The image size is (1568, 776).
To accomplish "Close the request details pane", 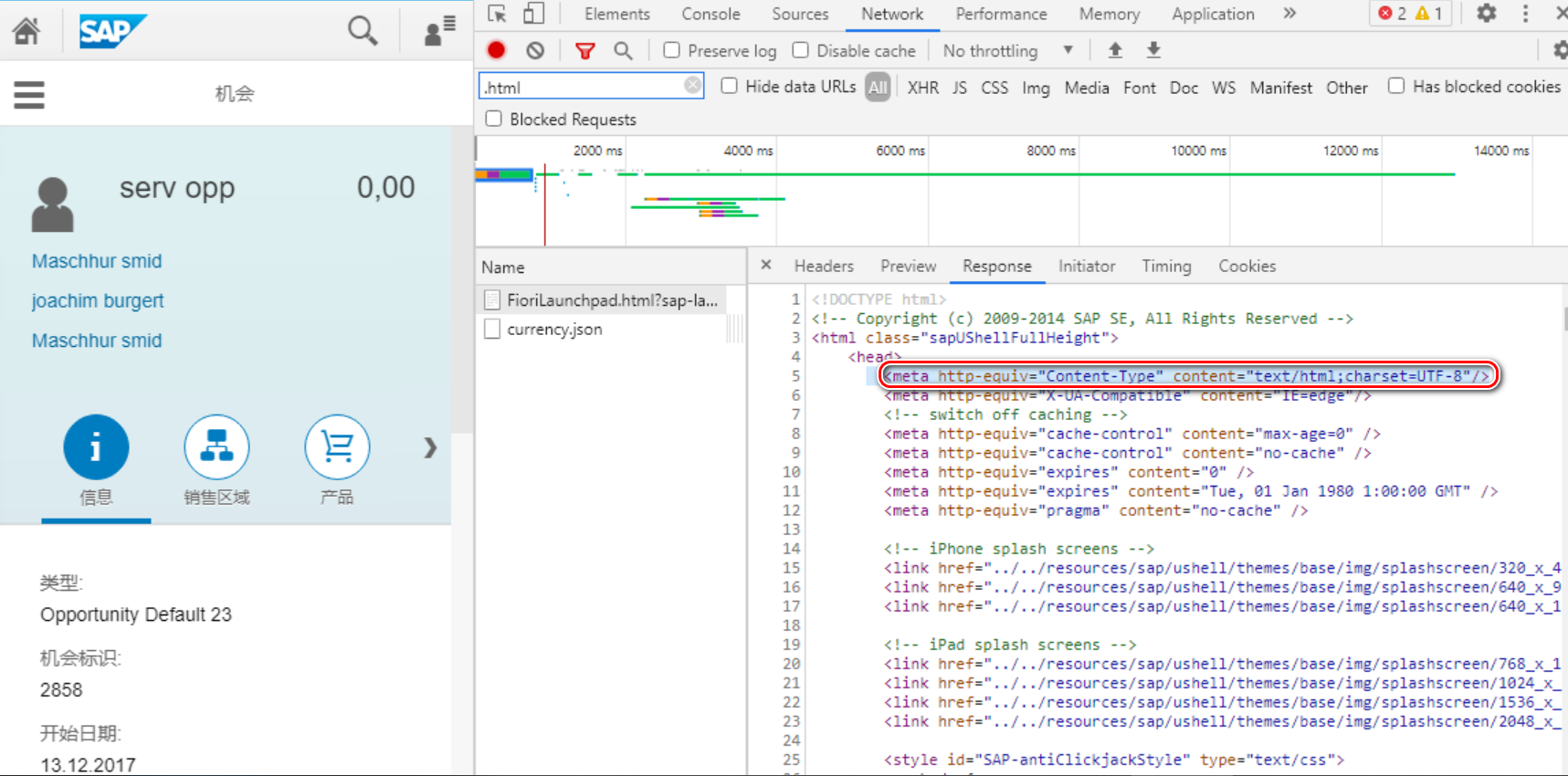I will point(766,265).
